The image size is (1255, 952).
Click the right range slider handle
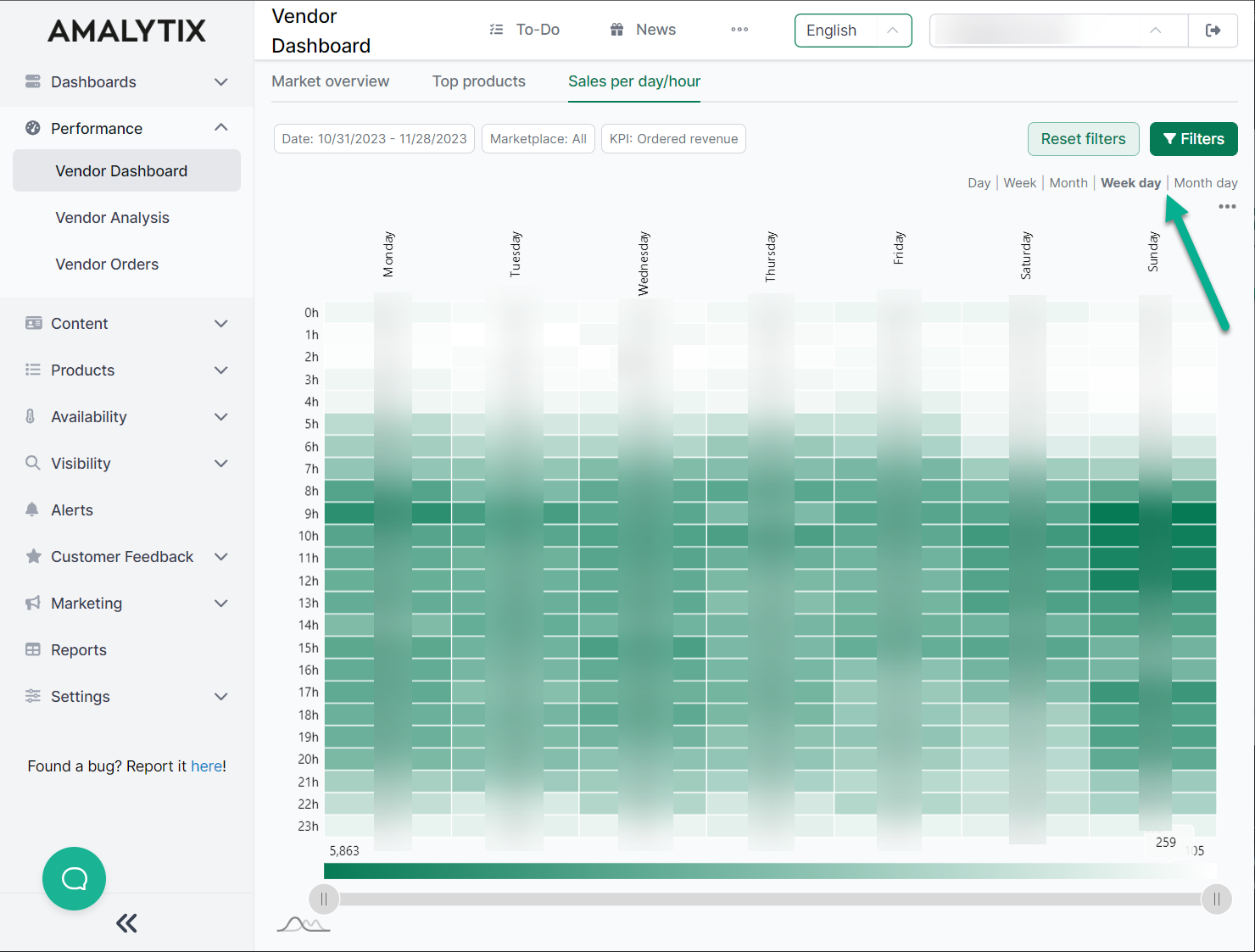pyautogui.click(x=1217, y=899)
